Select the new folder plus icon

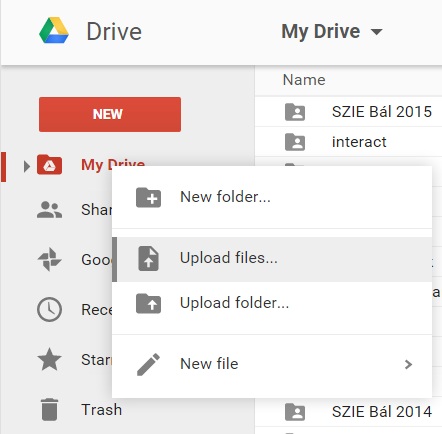click(148, 197)
